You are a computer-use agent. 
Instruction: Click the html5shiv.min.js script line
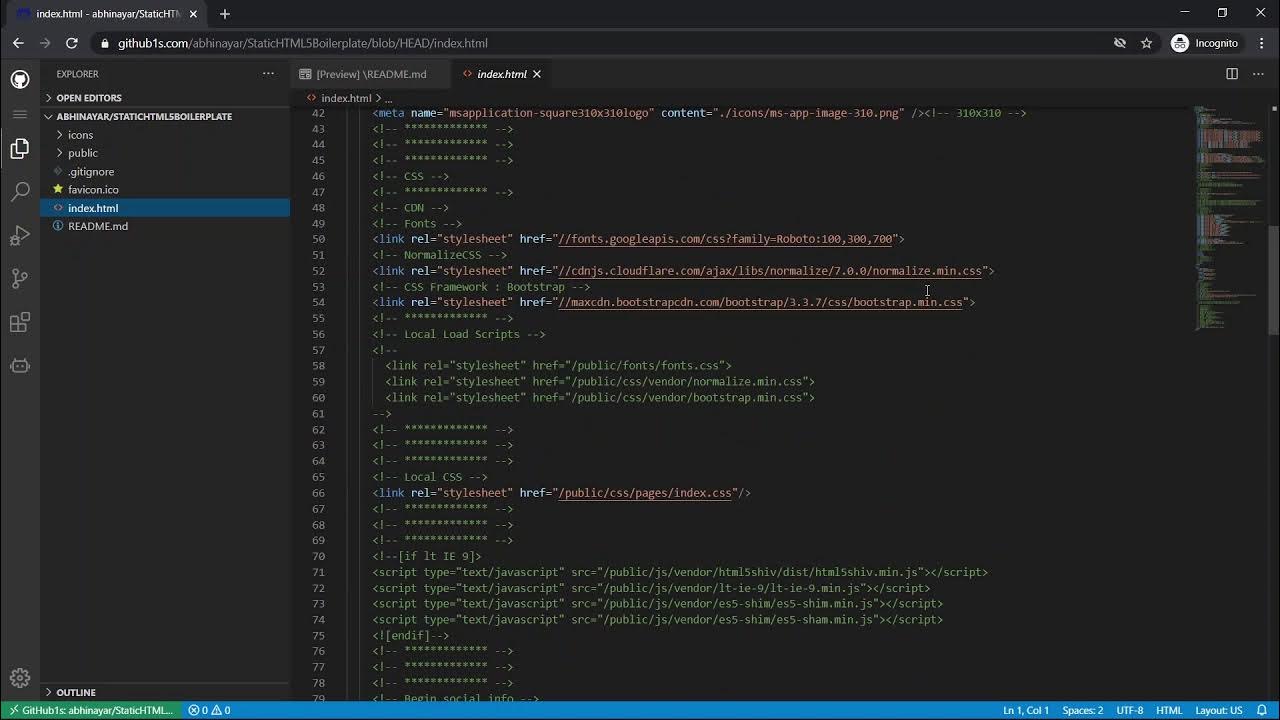pos(680,572)
